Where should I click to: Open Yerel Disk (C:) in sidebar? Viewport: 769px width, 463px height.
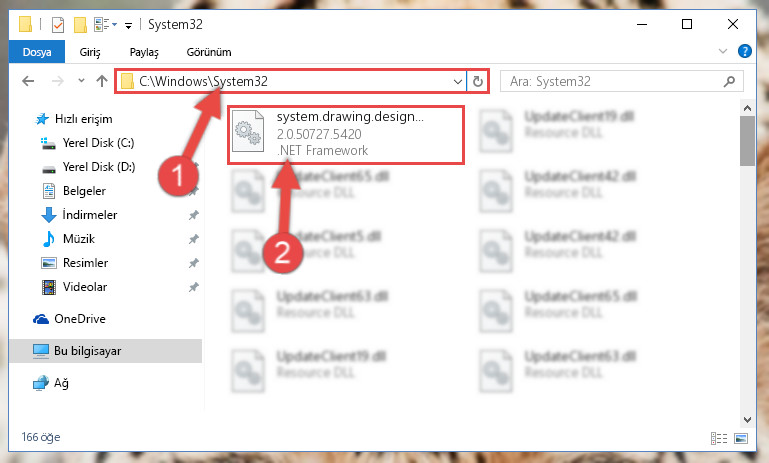(x=98, y=143)
